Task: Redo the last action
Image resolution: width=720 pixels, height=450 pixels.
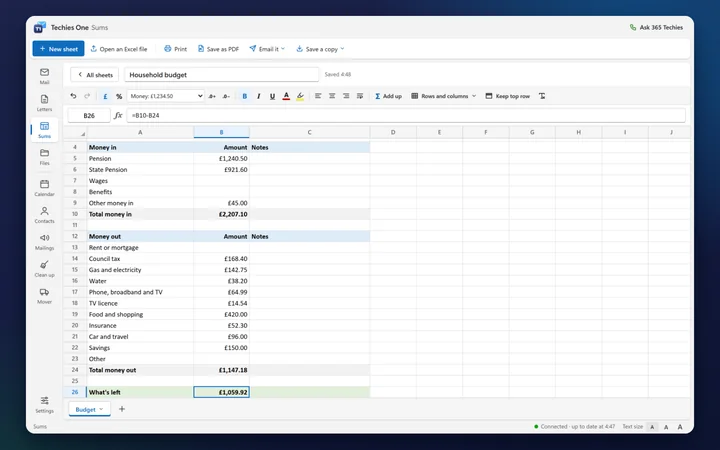Action: coord(87,96)
